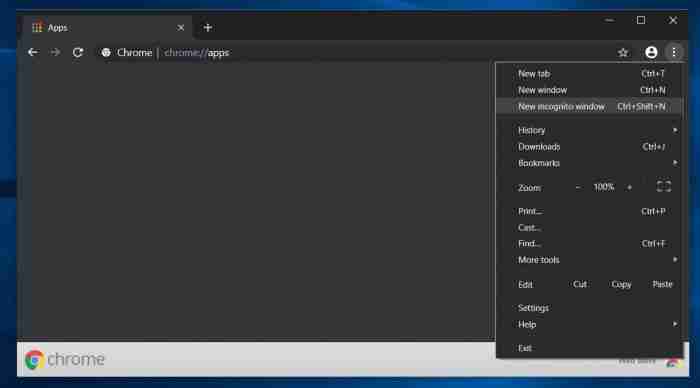Click the forward navigation arrow

(55, 52)
